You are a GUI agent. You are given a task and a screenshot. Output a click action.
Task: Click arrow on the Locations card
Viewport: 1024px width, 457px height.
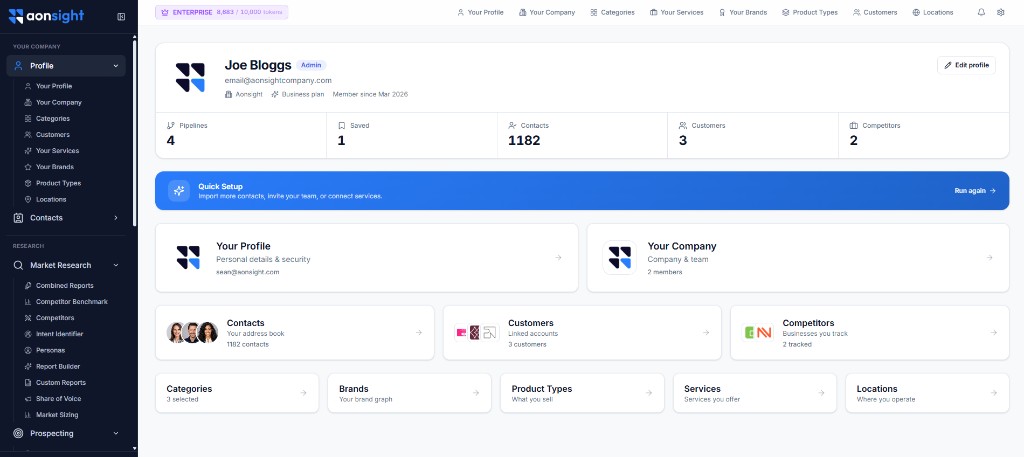pos(993,393)
